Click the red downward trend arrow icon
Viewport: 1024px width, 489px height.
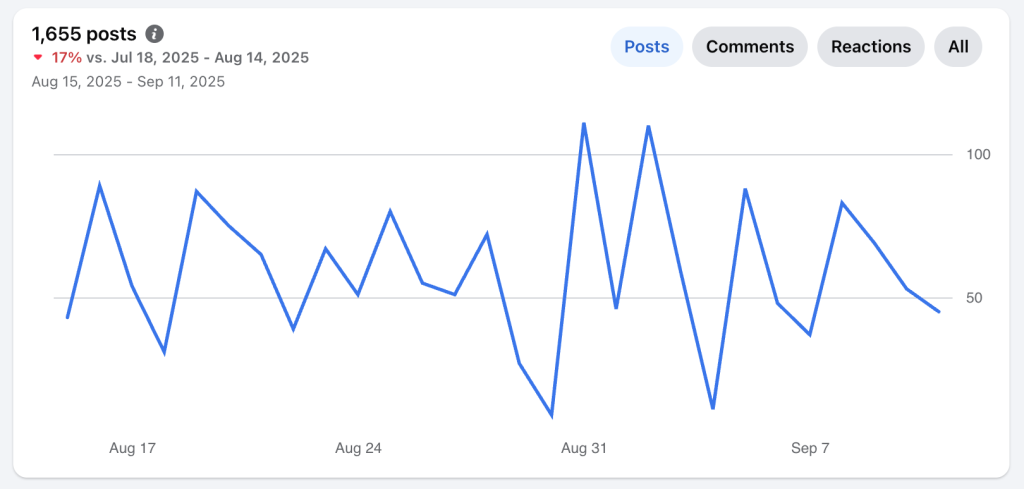pyautogui.click(x=39, y=58)
